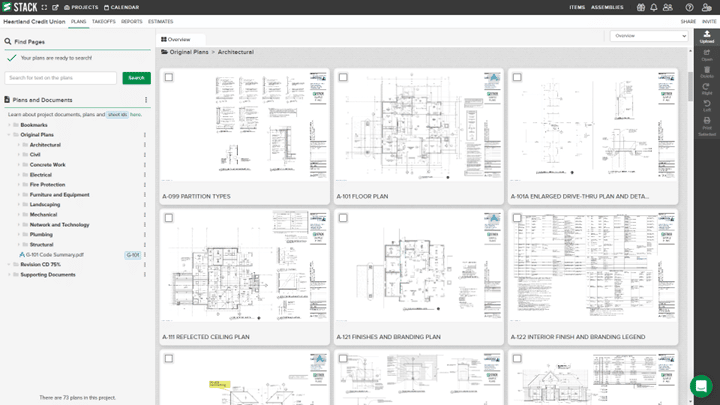720x405 pixels.
Task: Click the Upload button in right sidebar
Action: [x=707, y=37]
